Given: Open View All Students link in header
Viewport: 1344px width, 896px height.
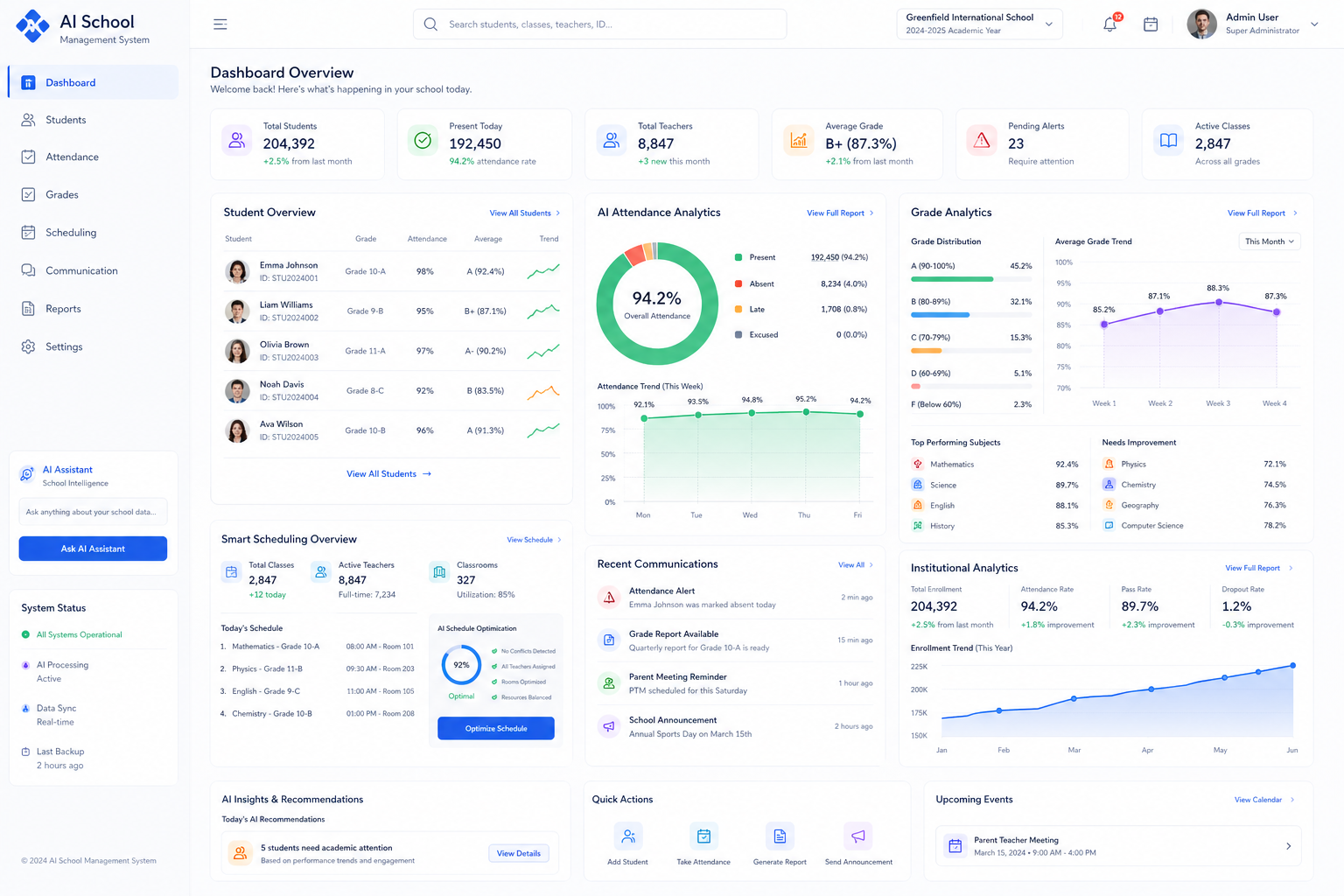Looking at the screenshot, I should [x=524, y=213].
